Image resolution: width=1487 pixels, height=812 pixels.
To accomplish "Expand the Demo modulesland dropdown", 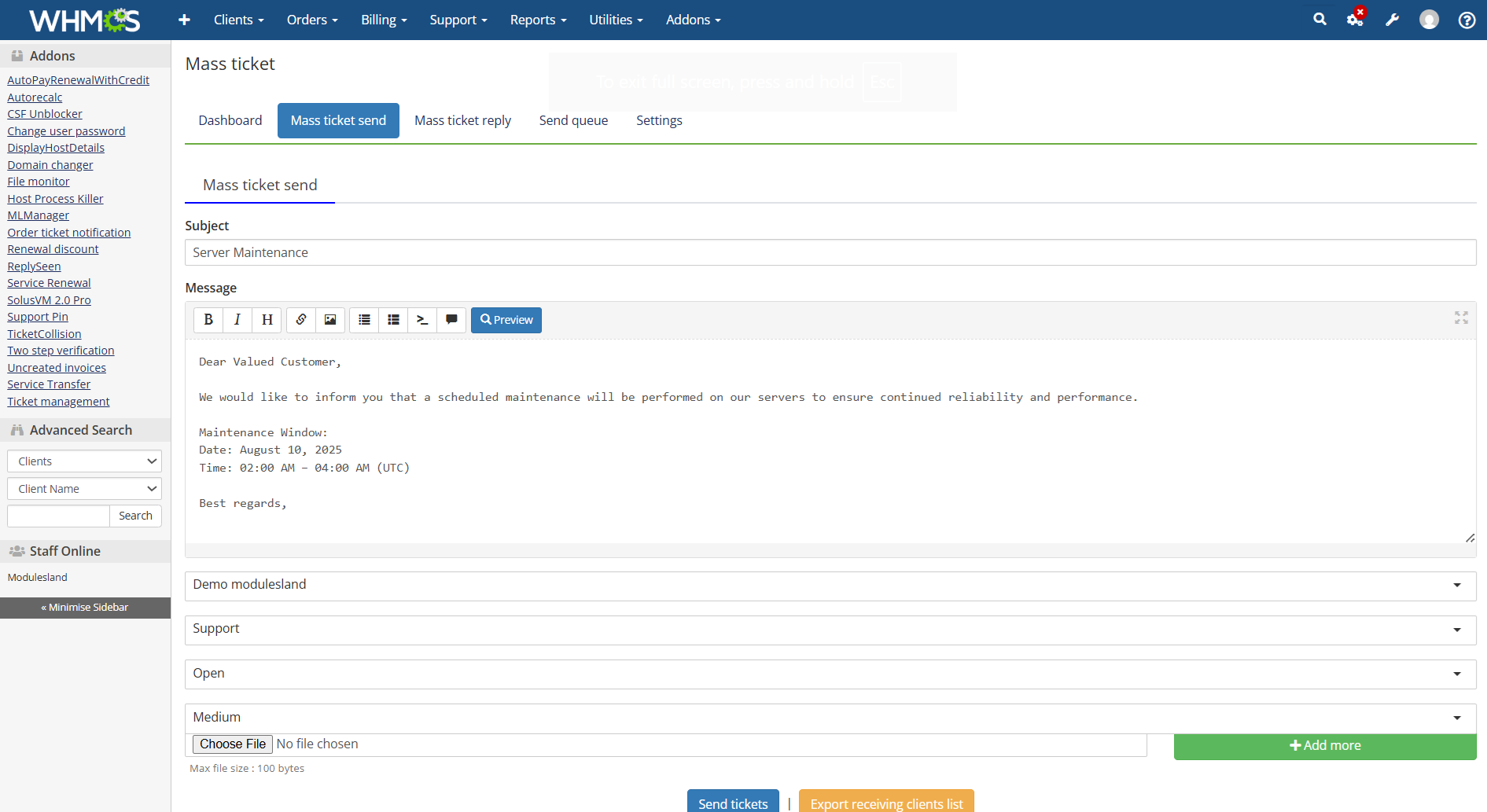I will tap(830, 586).
